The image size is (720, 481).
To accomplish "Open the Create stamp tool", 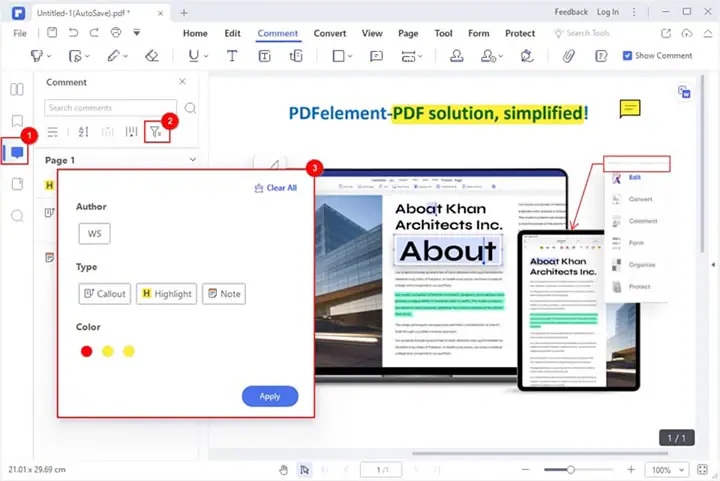I will [488, 56].
